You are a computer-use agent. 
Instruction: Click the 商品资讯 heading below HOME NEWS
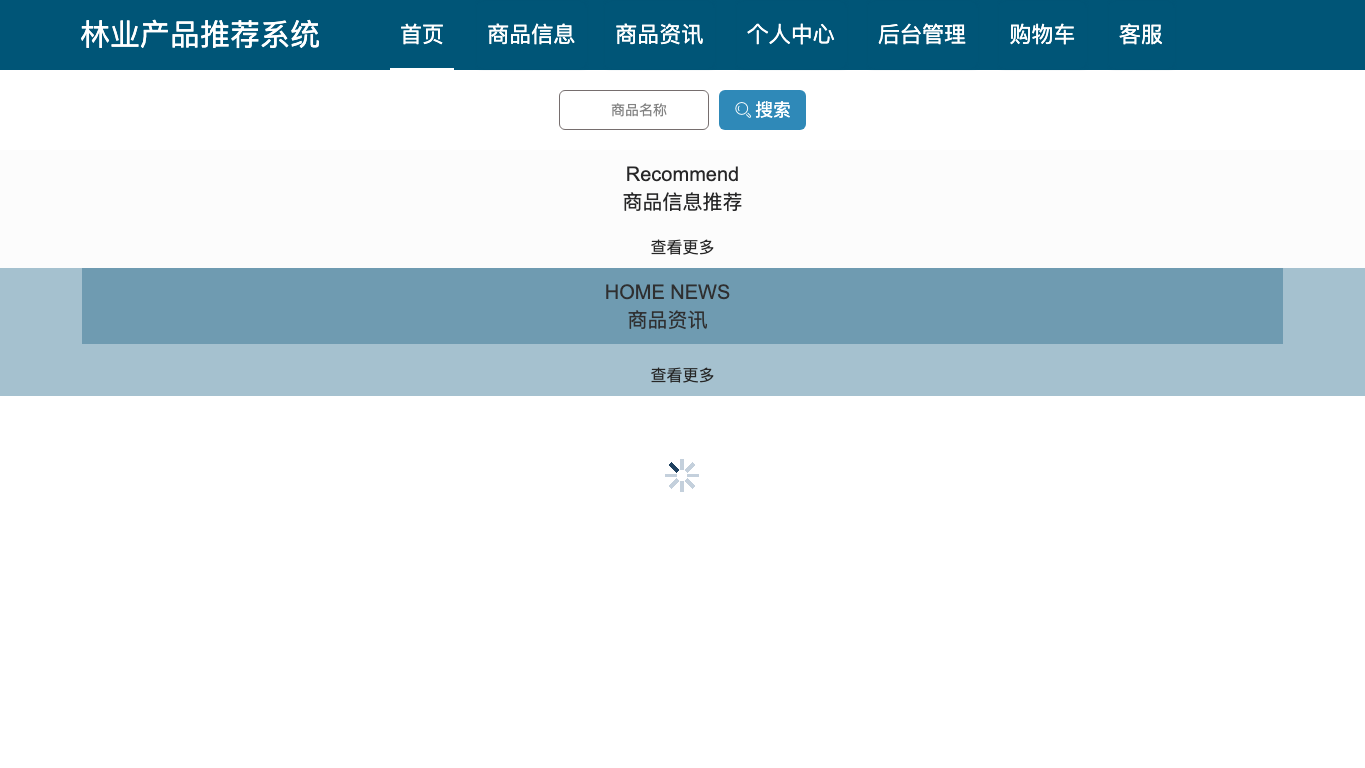[667, 320]
